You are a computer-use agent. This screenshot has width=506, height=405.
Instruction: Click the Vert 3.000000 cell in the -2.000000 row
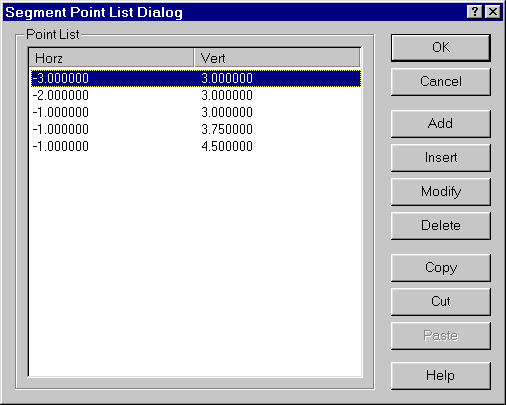227,95
